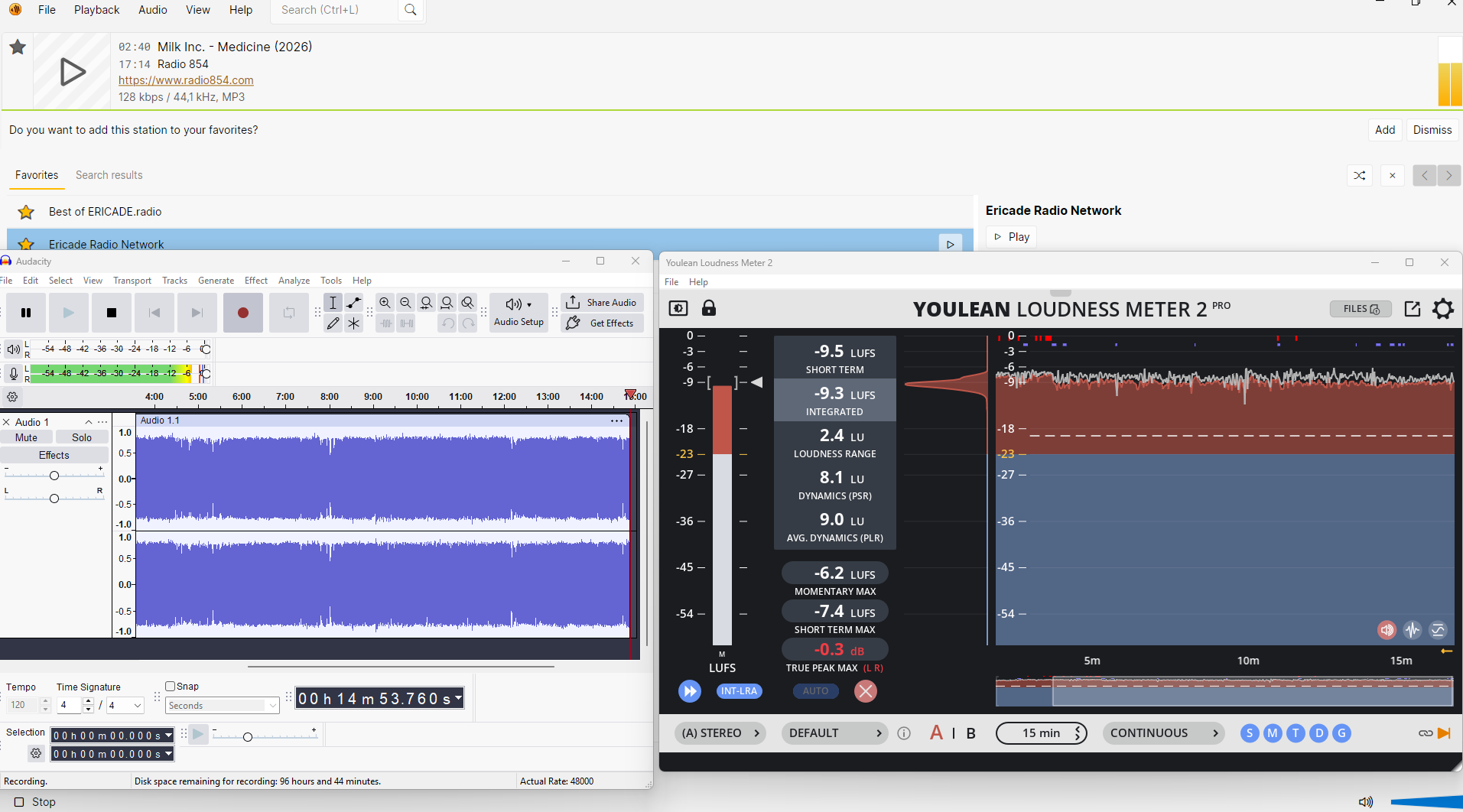Open the (A) STEREO channel dropdown

pyautogui.click(x=720, y=733)
